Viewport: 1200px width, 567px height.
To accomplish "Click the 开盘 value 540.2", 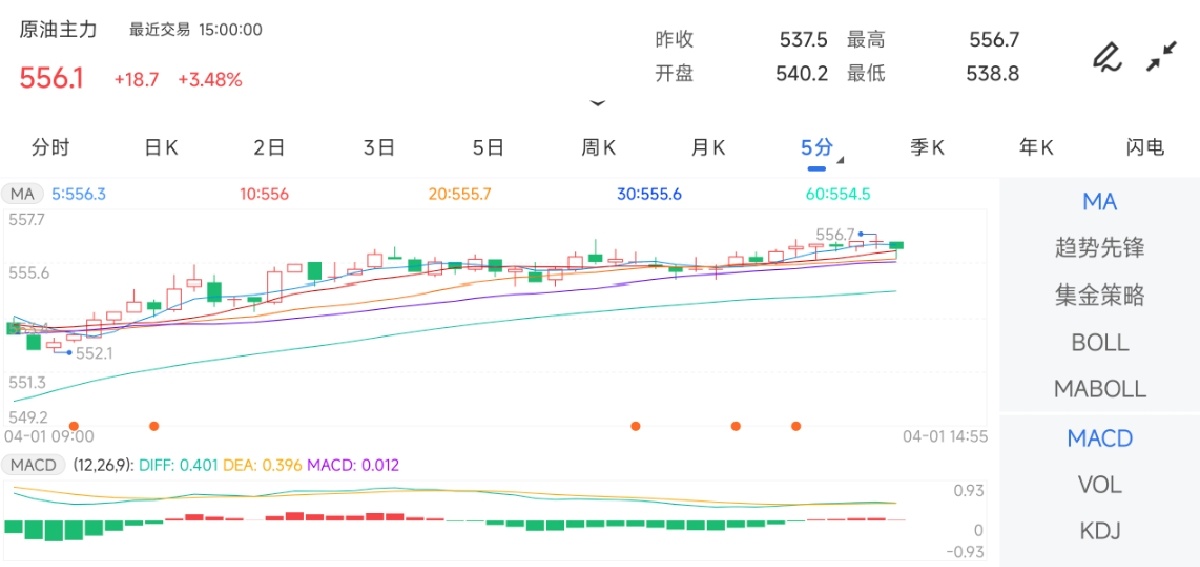I will [802, 73].
